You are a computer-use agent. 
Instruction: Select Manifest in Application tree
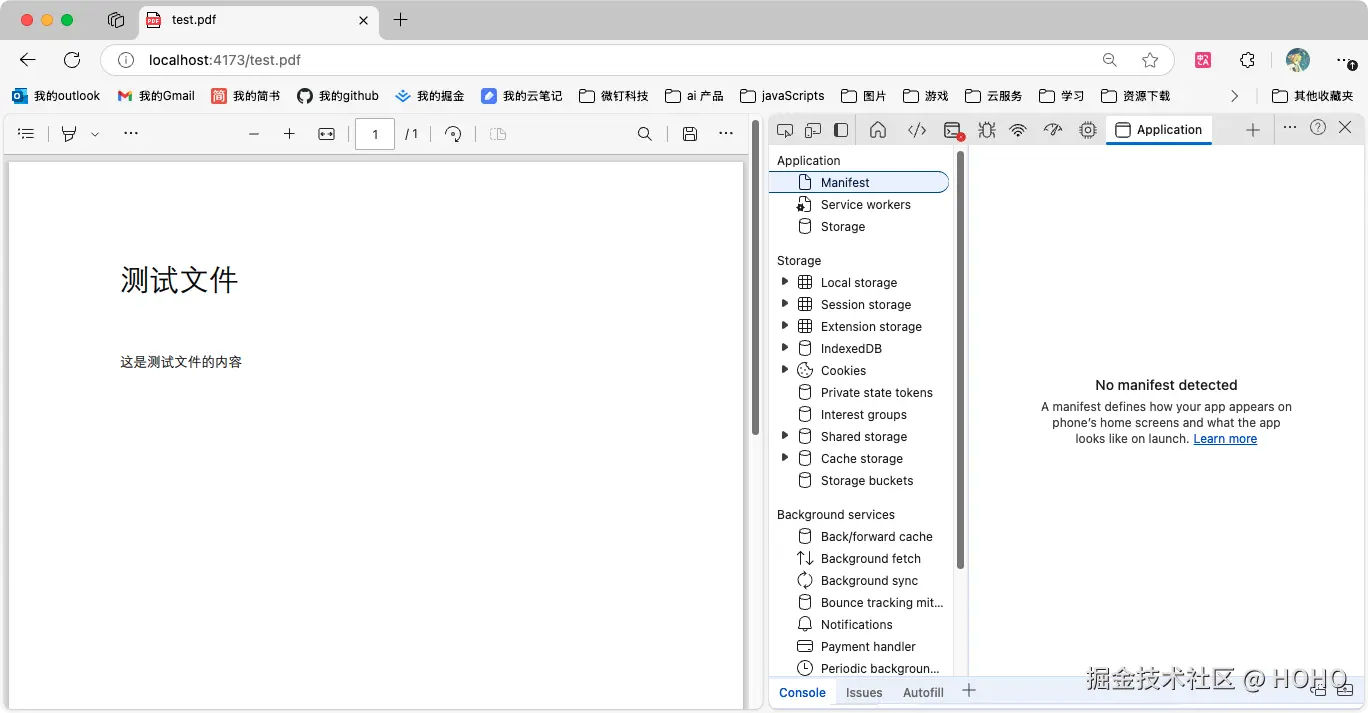click(859, 182)
